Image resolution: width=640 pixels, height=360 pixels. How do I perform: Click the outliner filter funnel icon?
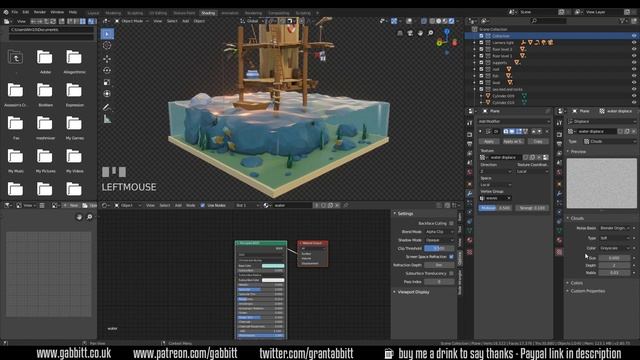(x=622, y=20)
